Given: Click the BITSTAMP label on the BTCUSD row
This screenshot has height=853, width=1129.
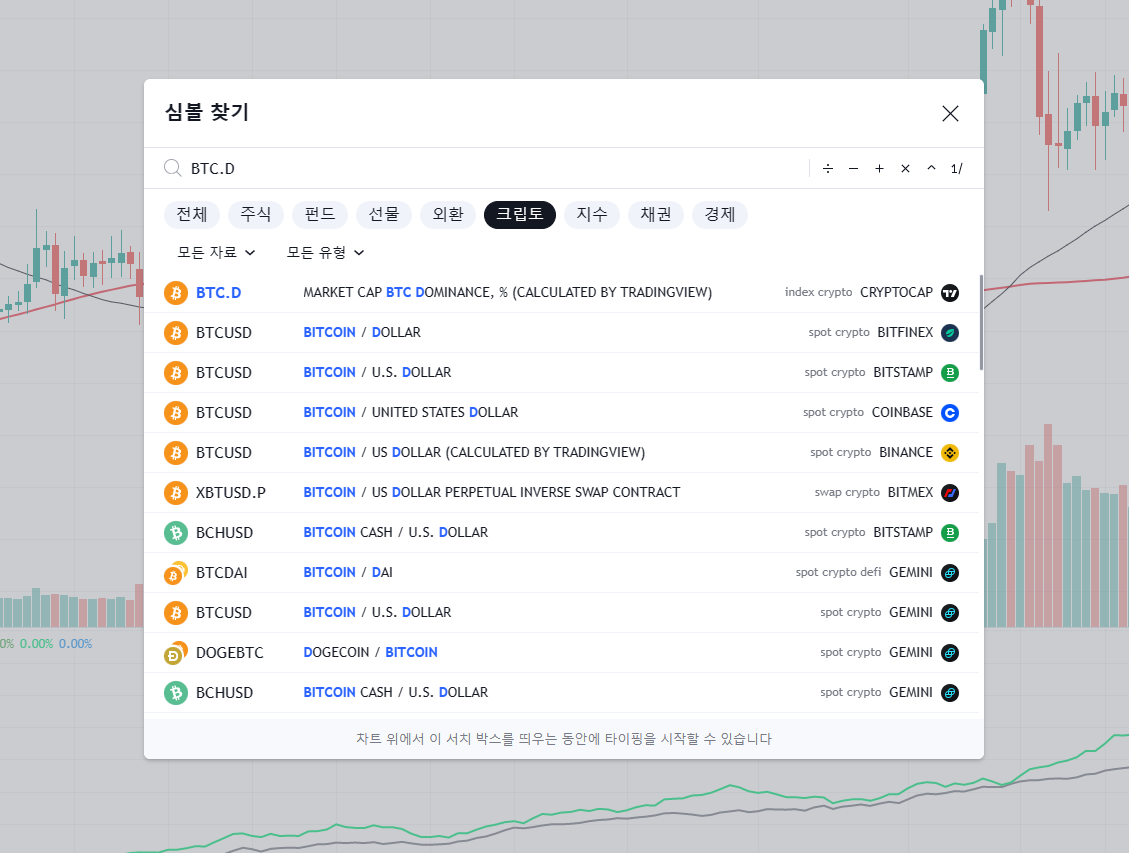Looking at the screenshot, I should click(903, 372).
